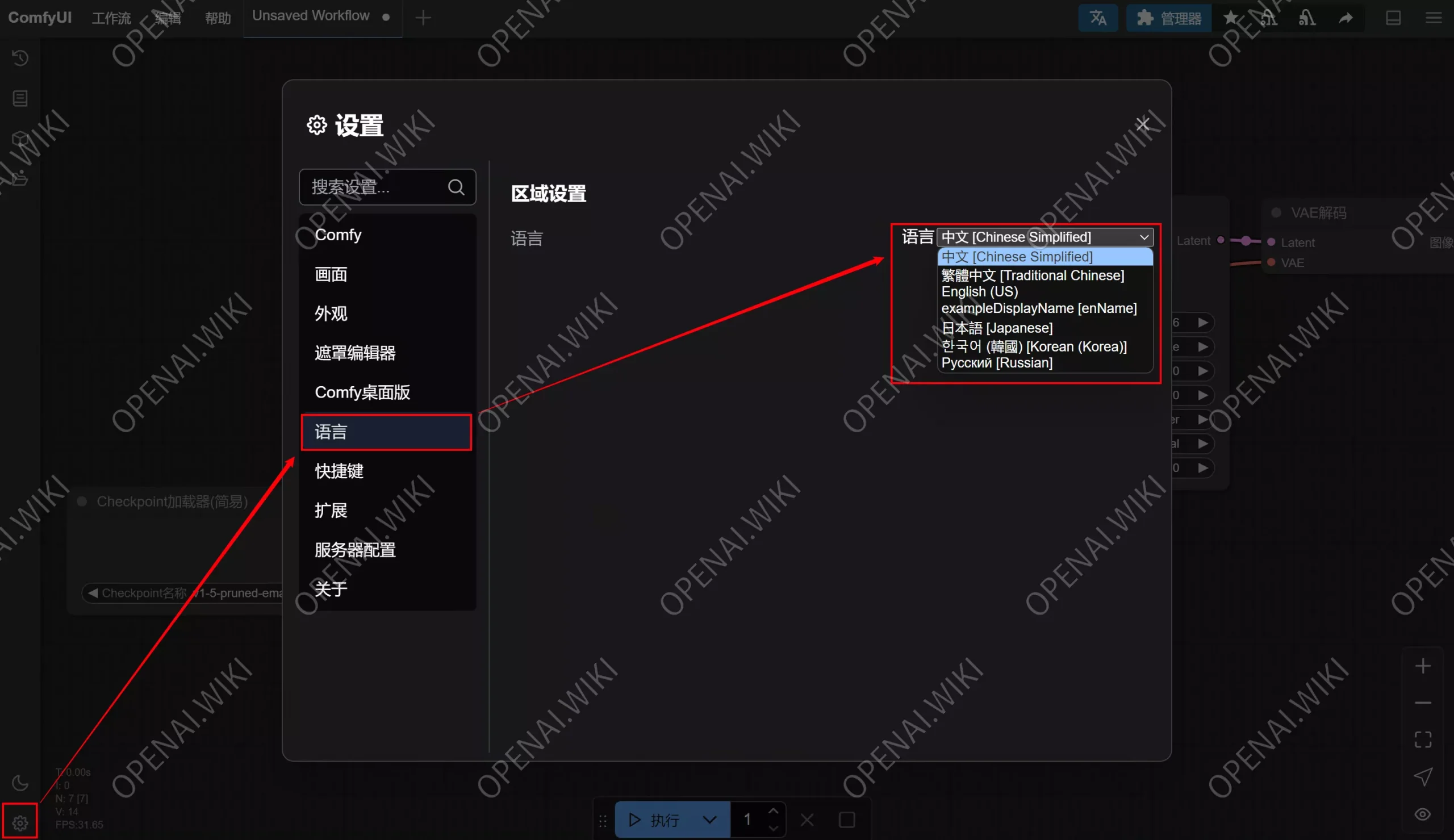Switch to the Unsaved Workflow tab
1454x840 pixels.
(322, 16)
